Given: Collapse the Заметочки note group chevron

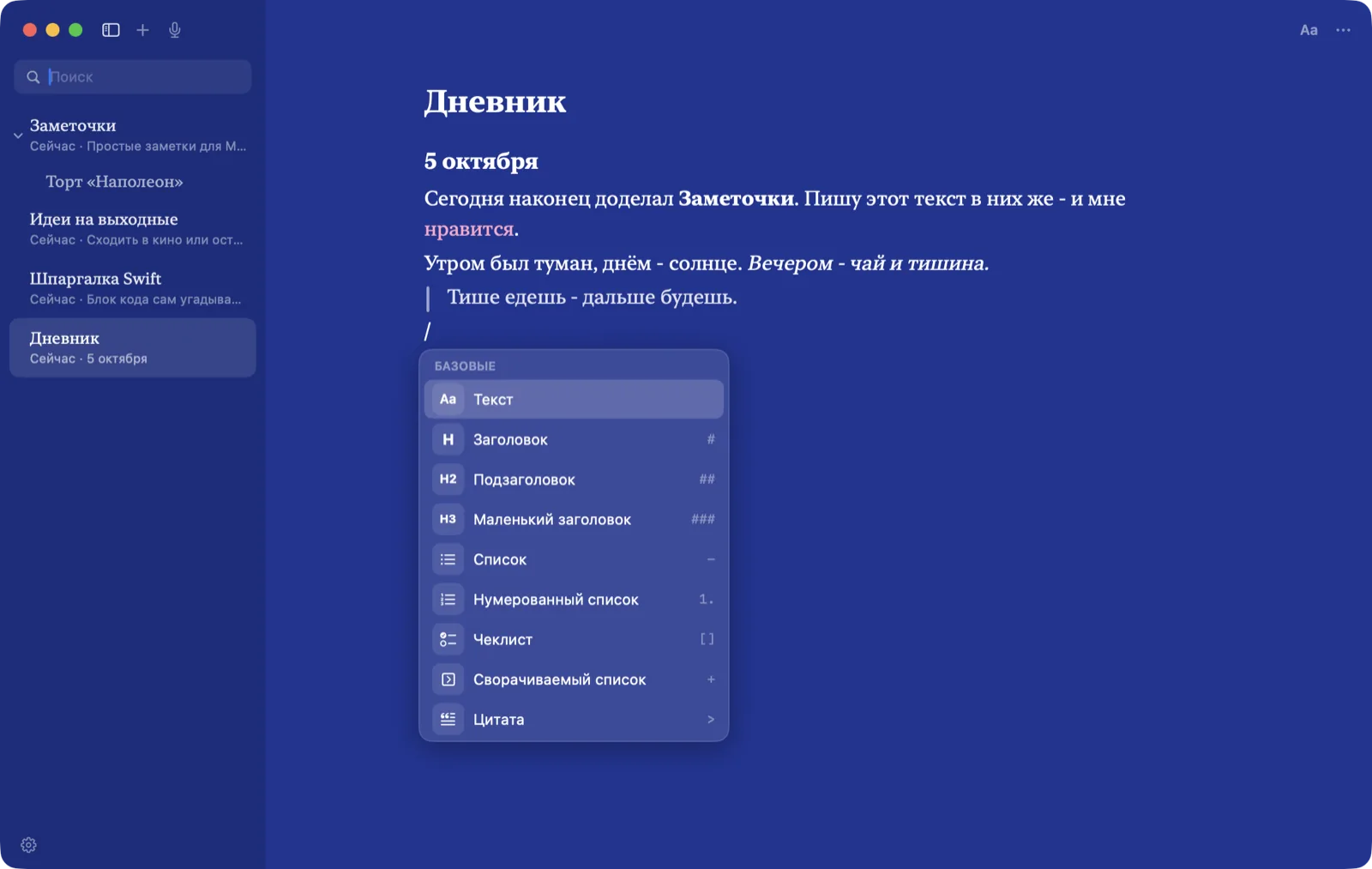Looking at the screenshot, I should point(18,136).
